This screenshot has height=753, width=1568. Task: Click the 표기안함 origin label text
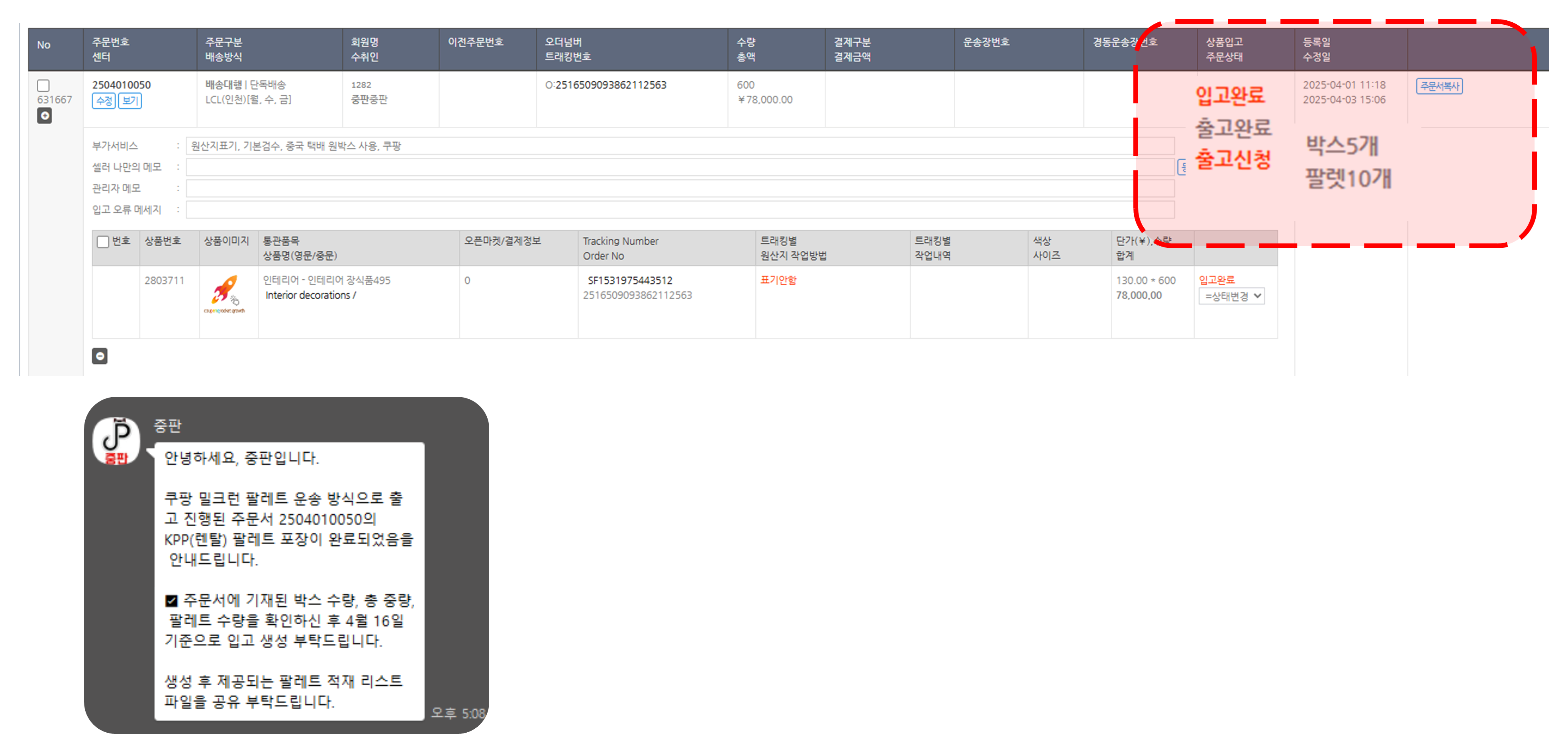coord(778,280)
